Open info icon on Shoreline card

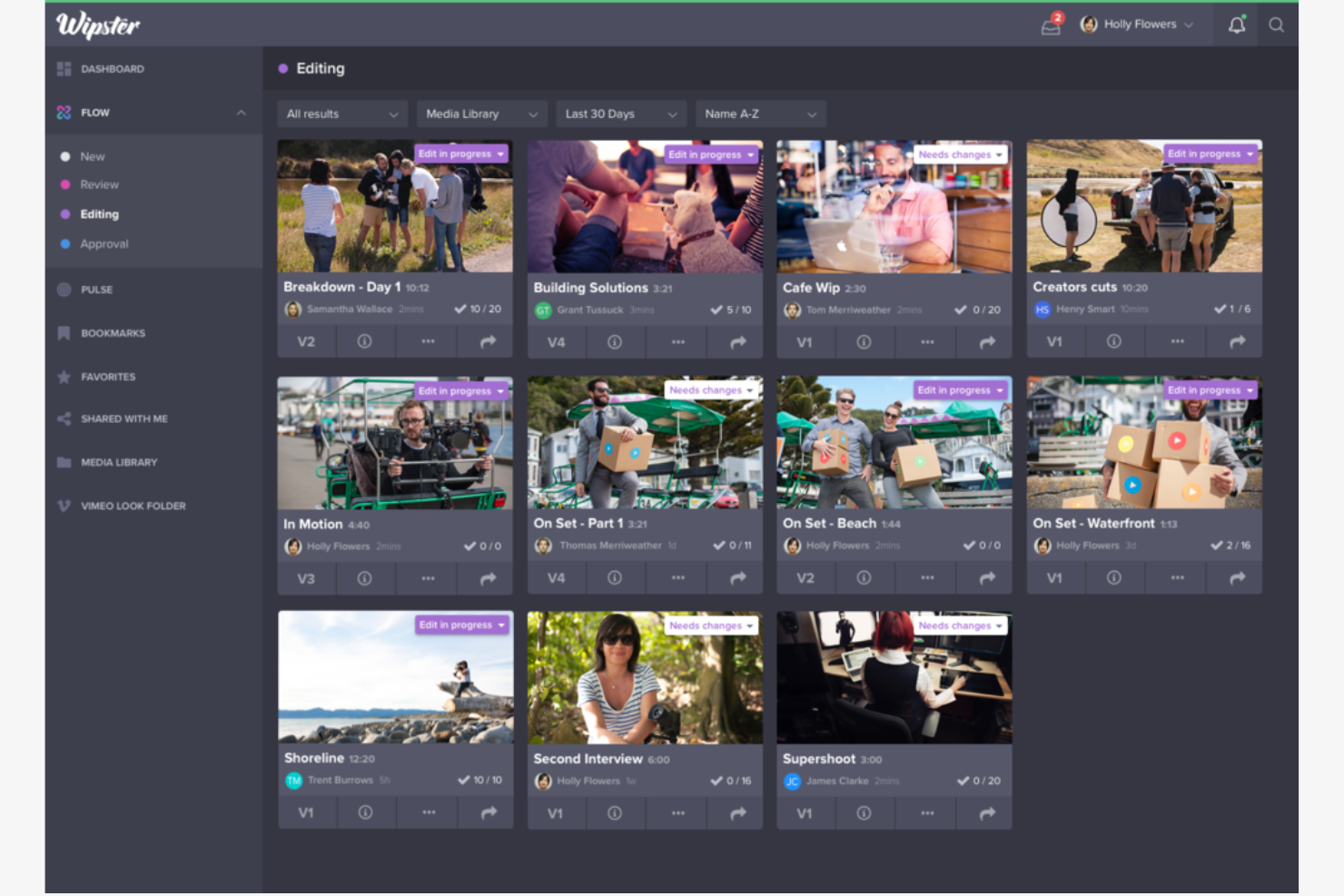click(x=365, y=813)
